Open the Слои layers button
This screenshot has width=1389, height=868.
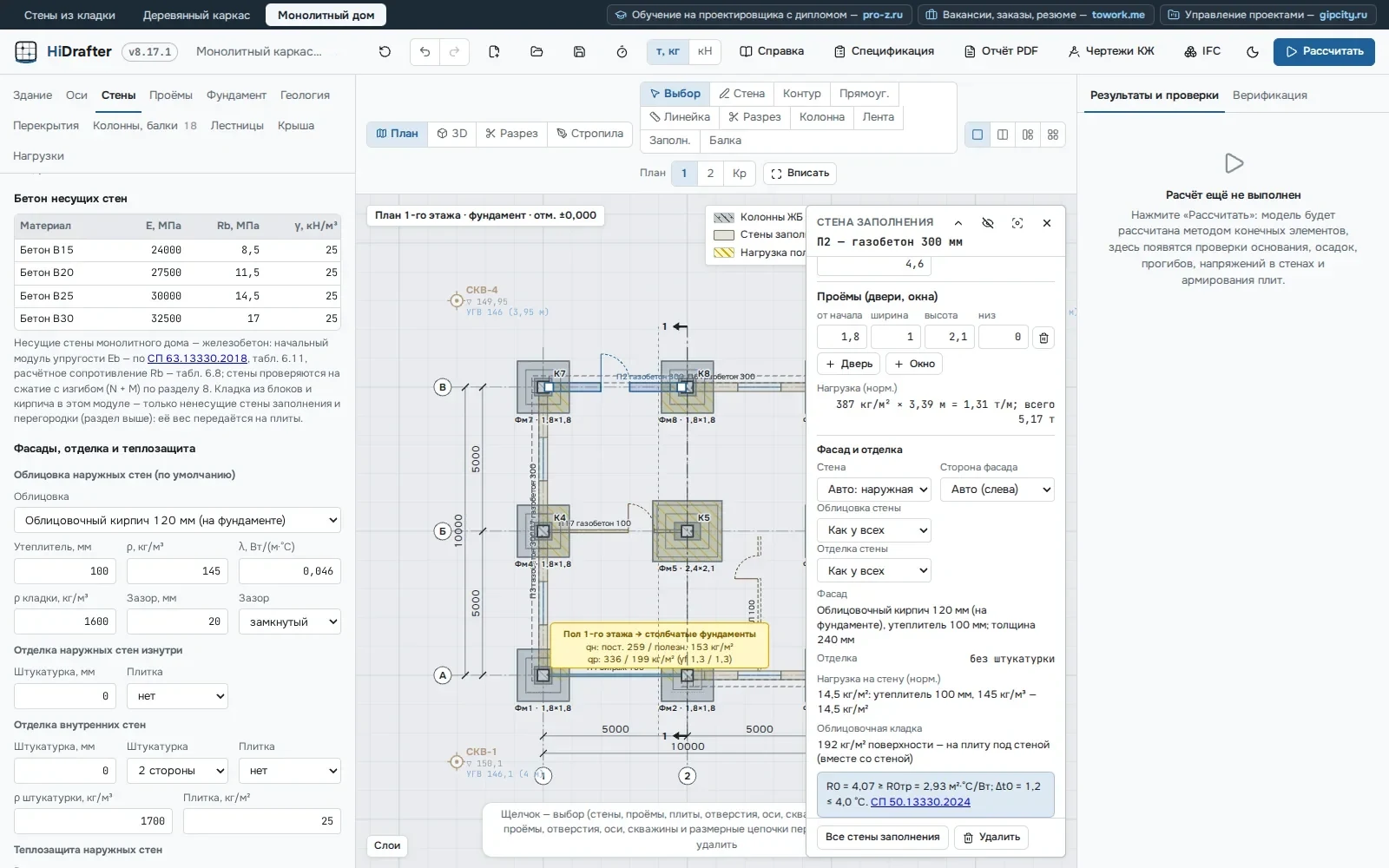pos(387,845)
